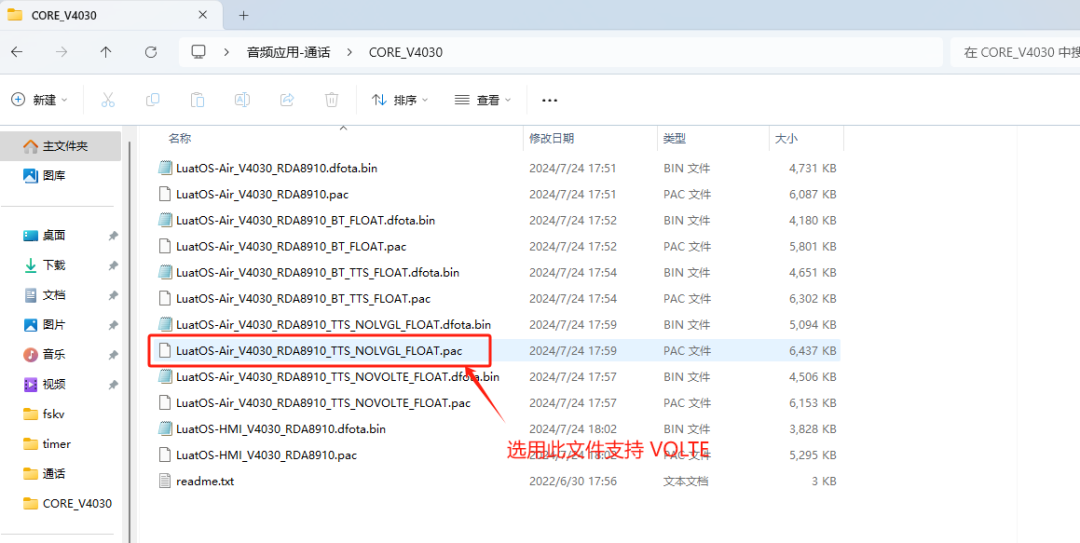This screenshot has width=1080, height=543.
Task: Unpin 视频 using its pin icon
Action: tap(113, 384)
